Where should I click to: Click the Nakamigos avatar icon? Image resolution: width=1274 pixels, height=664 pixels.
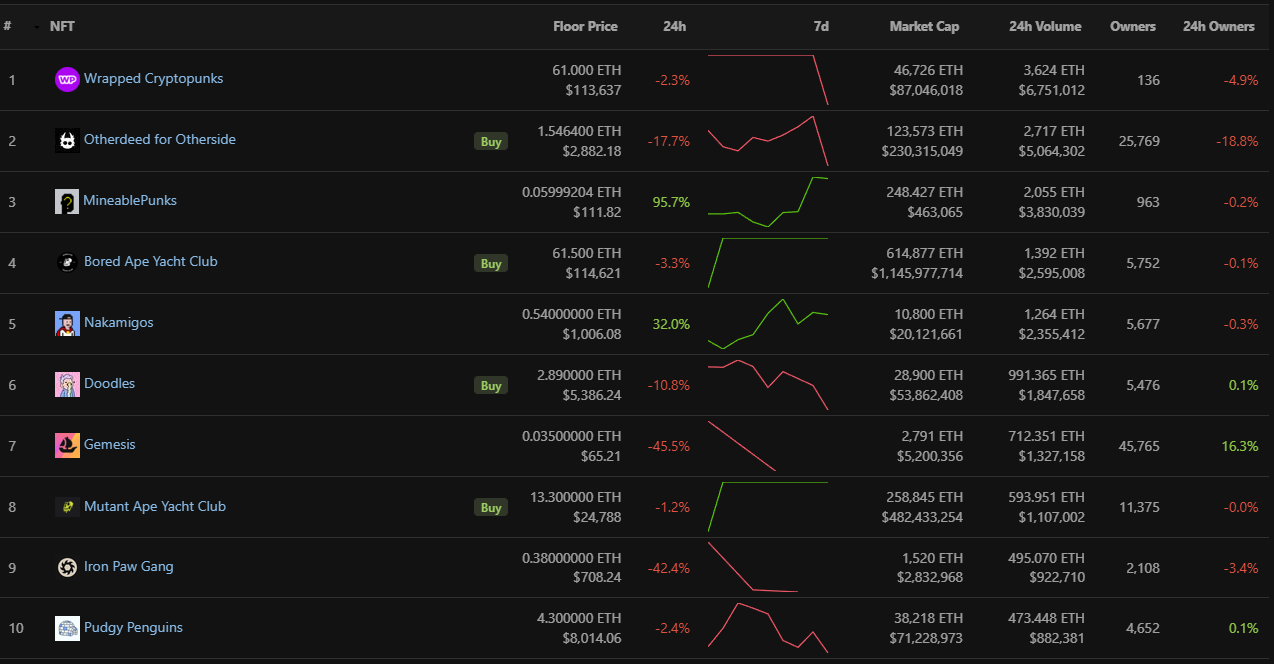(67, 323)
